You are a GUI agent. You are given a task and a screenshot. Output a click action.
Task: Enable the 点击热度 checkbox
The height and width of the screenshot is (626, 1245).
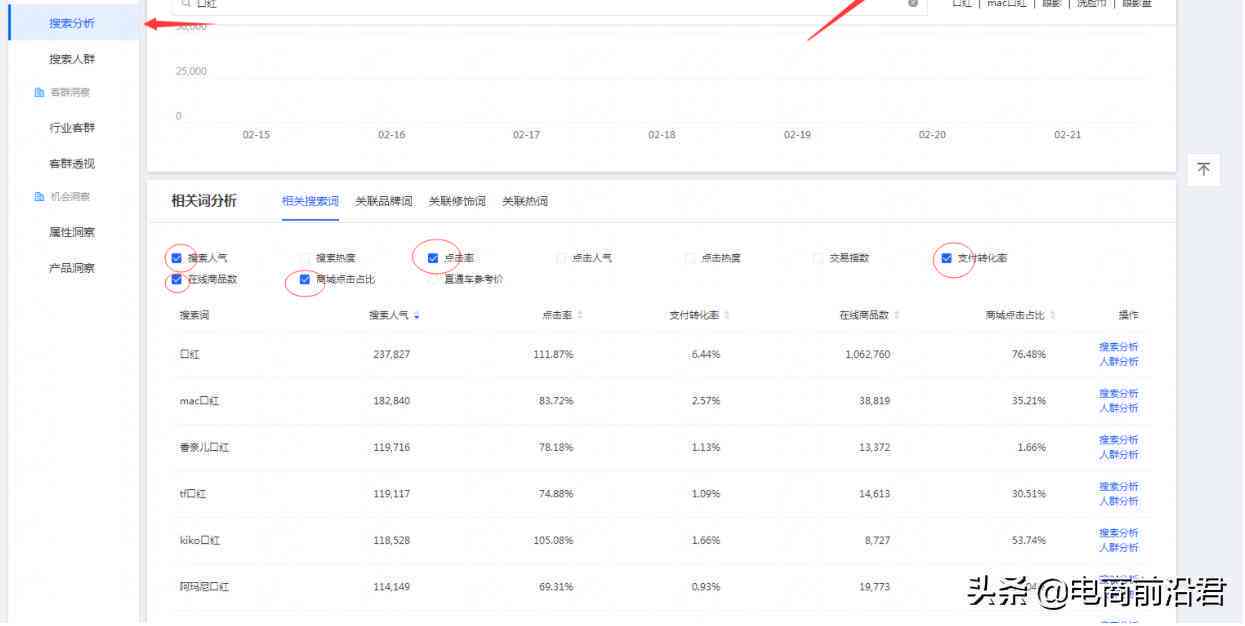pos(690,258)
